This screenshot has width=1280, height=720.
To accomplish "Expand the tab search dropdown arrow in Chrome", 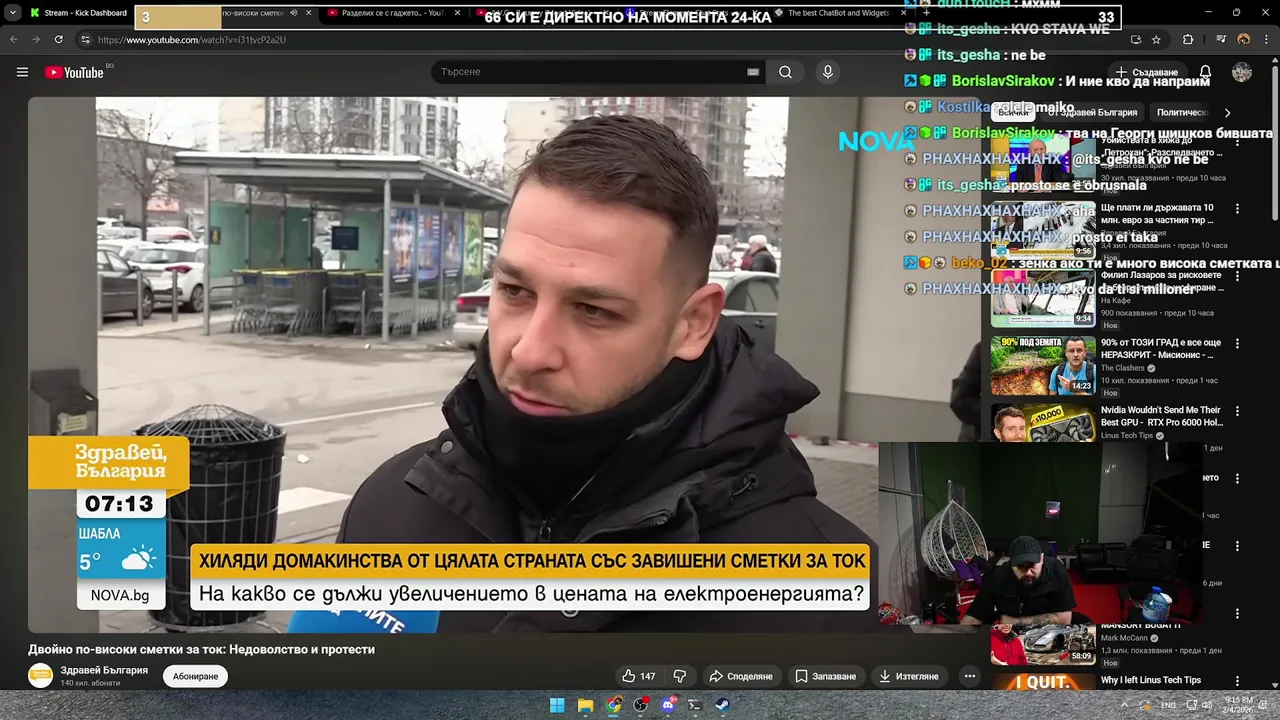I will pos(13,13).
